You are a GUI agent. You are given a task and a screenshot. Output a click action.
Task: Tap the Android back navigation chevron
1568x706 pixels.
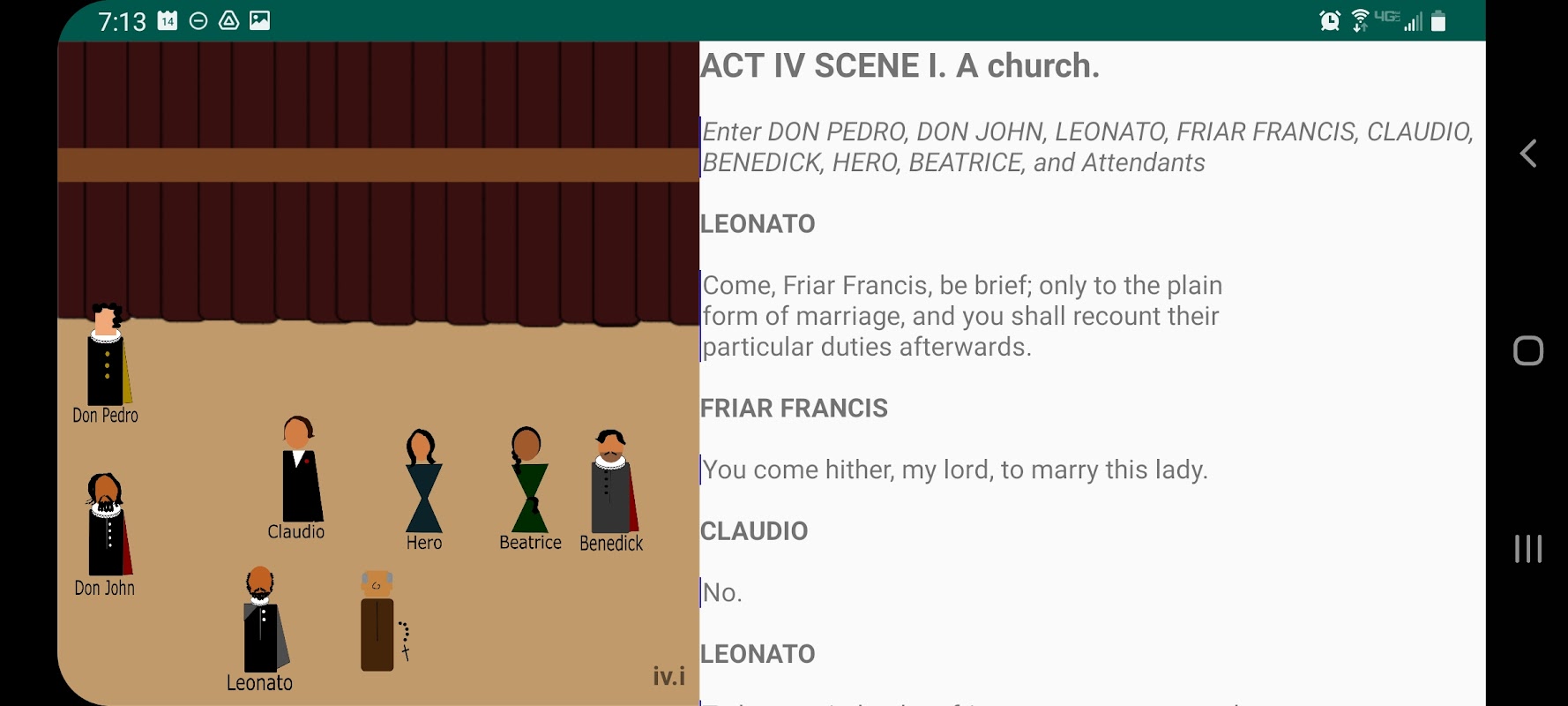click(x=1528, y=154)
